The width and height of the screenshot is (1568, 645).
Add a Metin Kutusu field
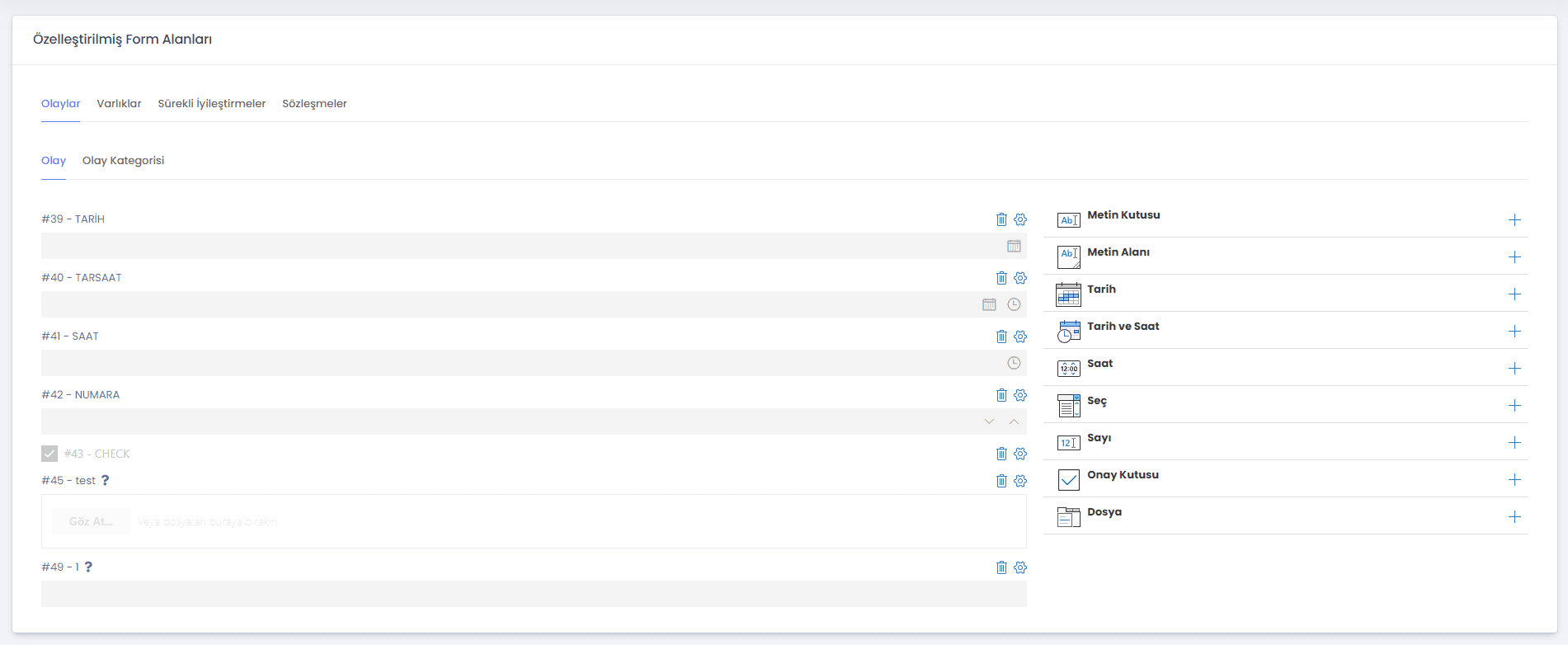point(1514,219)
